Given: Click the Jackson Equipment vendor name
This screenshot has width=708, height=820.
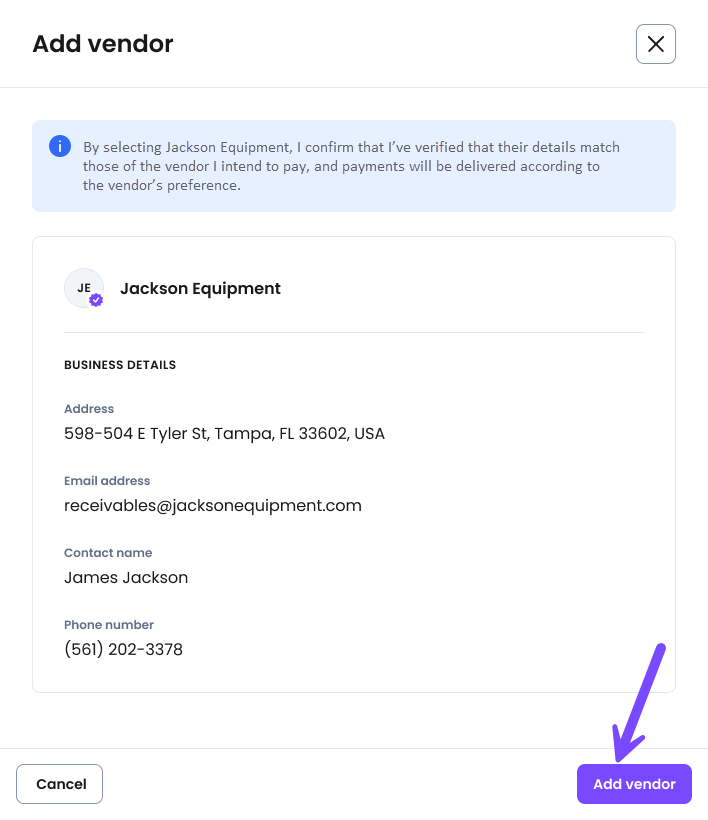Looking at the screenshot, I should point(200,289).
